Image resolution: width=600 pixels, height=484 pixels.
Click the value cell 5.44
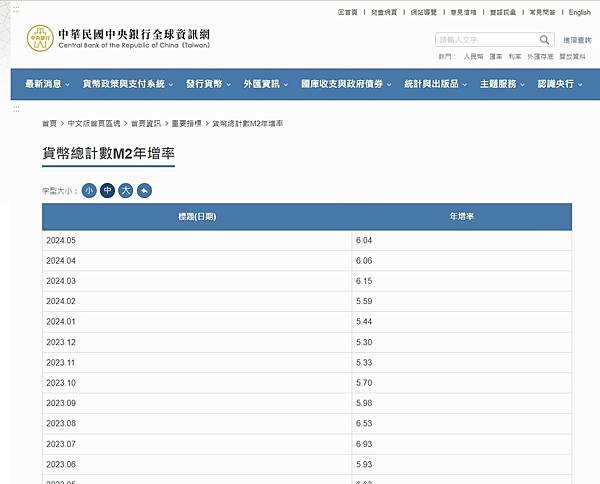tap(461, 321)
